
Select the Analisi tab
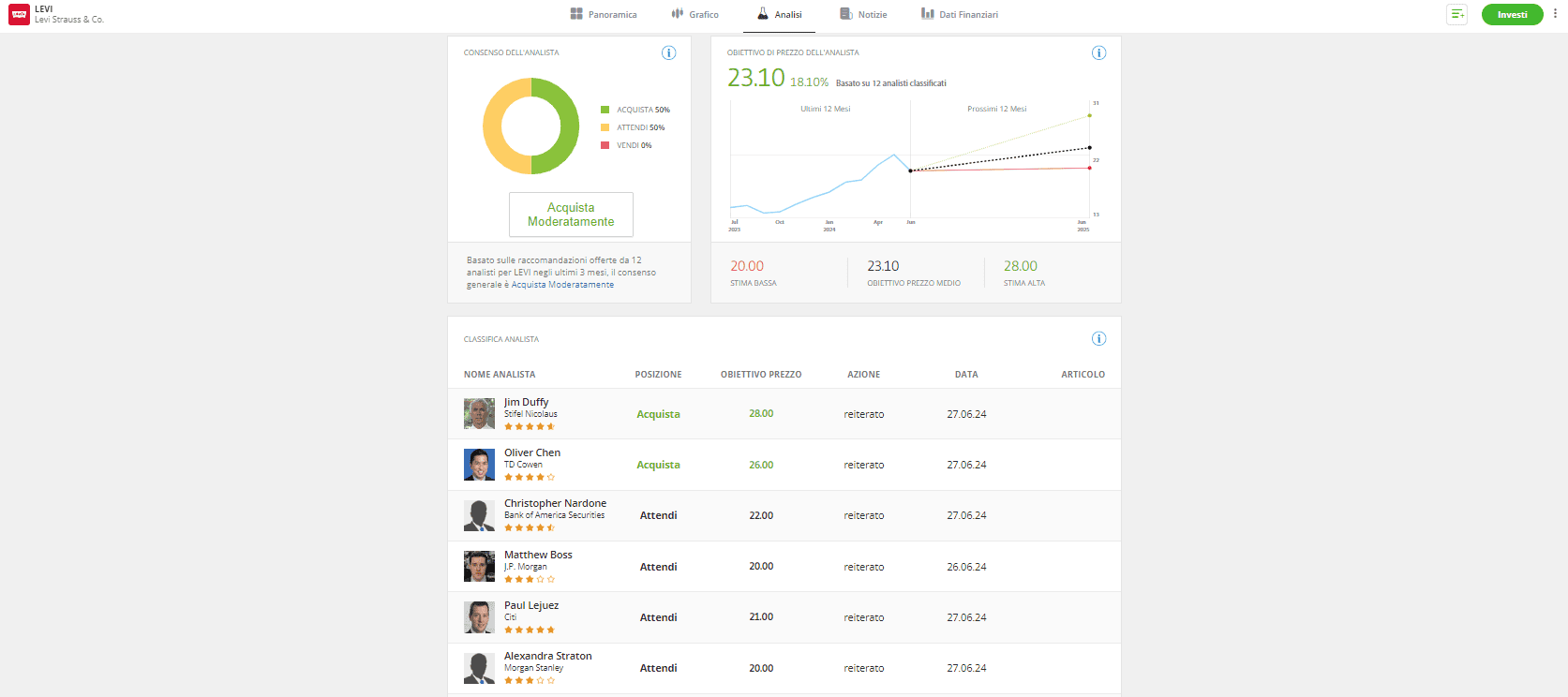[779, 14]
